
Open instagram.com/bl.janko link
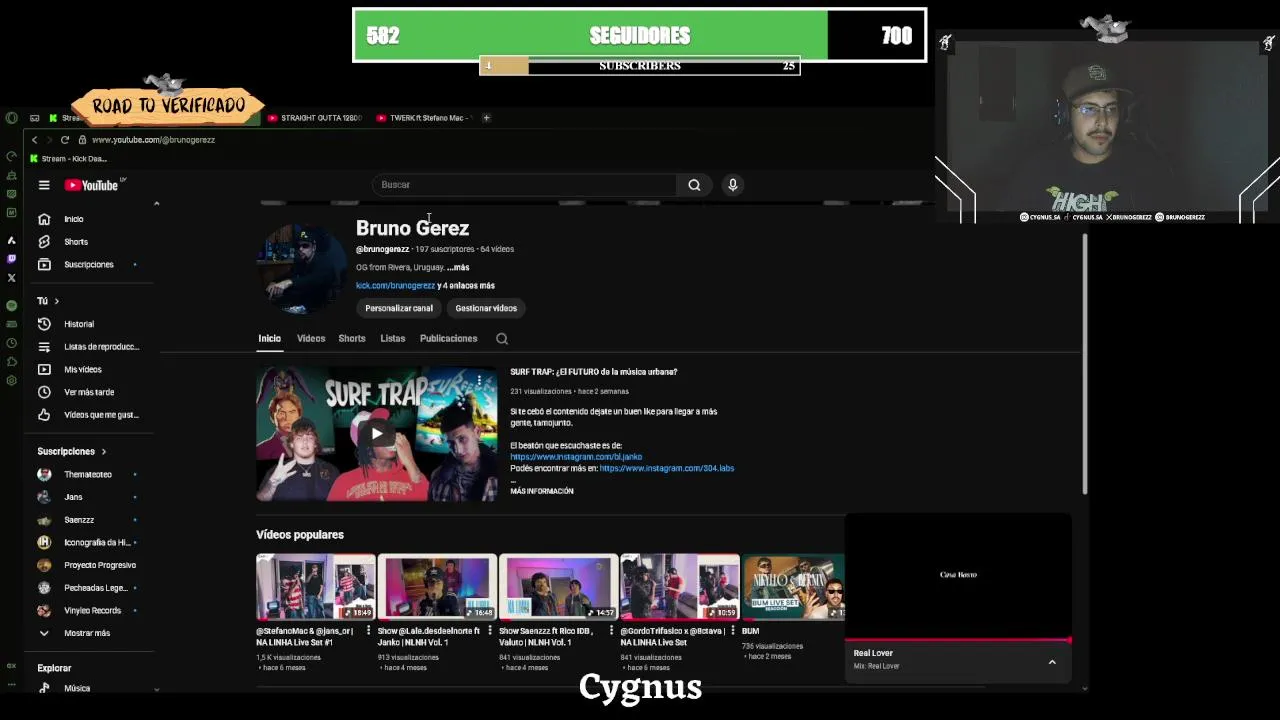(x=576, y=457)
